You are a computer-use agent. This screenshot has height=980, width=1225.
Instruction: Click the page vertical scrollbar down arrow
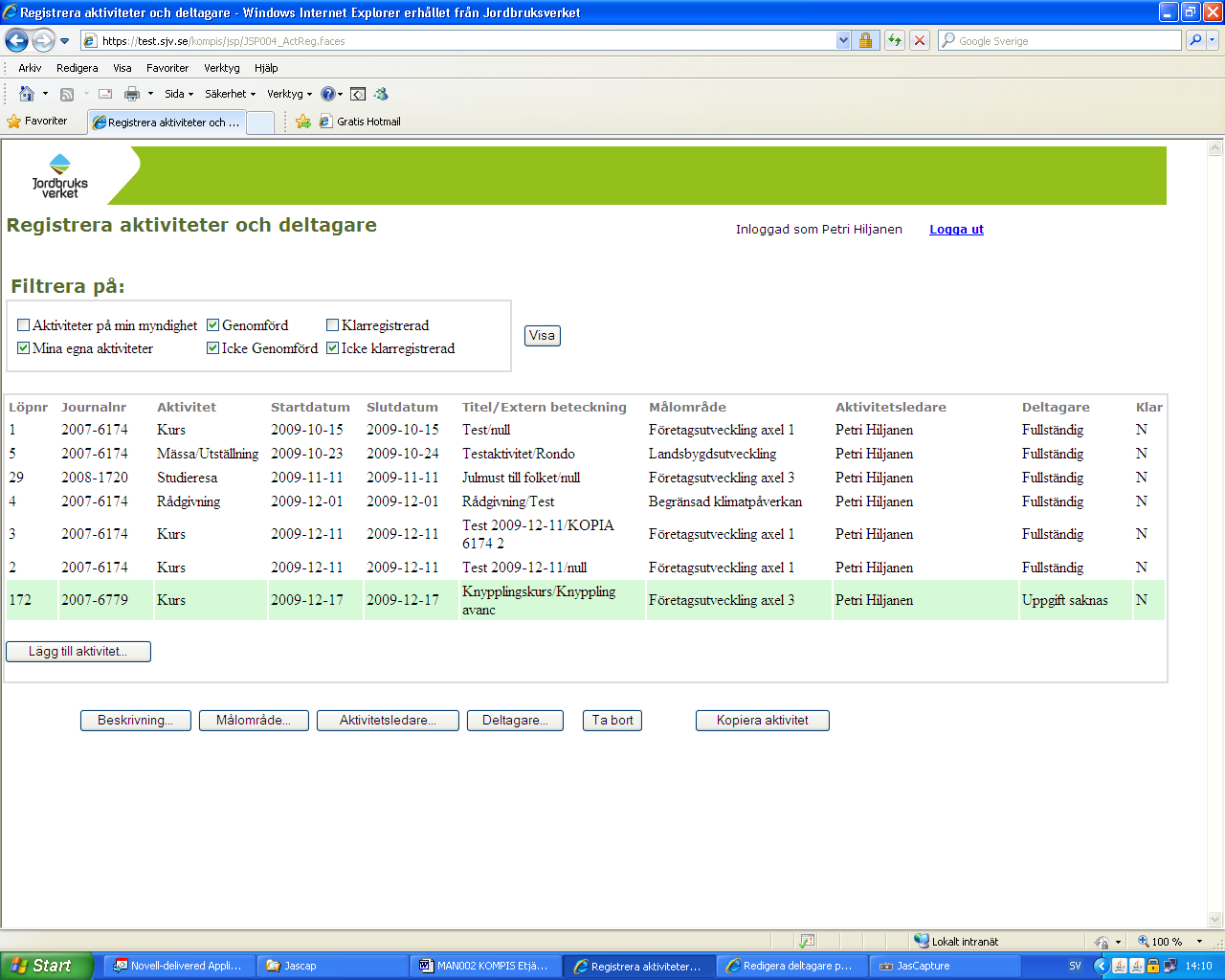pyautogui.click(x=1215, y=921)
